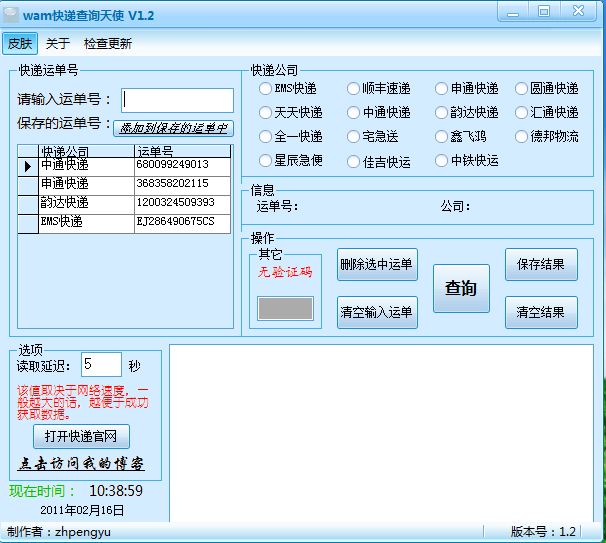Select row header of 申通快递 row
Image resolution: width=606 pixels, height=543 pixels.
[28, 186]
